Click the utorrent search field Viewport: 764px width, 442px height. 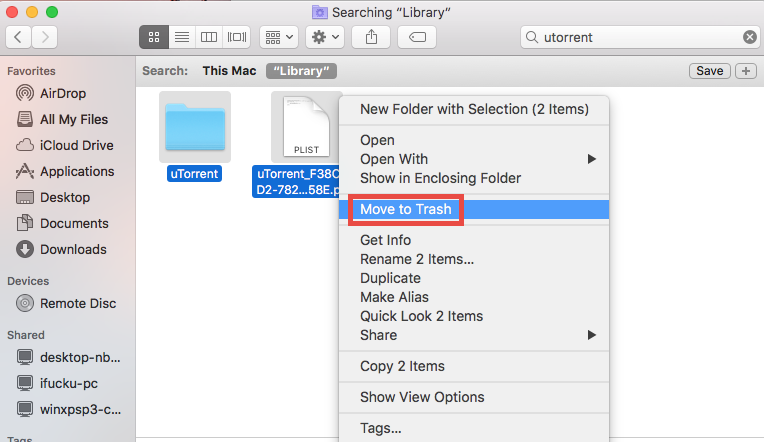[x=640, y=37]
